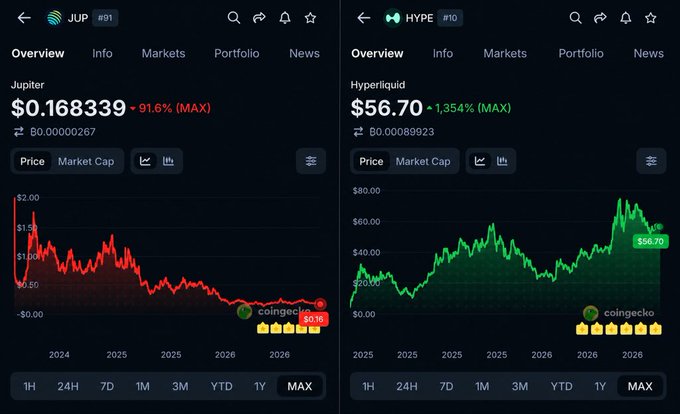This screenshot has width=680, height=414.
Task: Open Portfolio tab for JUP
Action: (237, 53)
